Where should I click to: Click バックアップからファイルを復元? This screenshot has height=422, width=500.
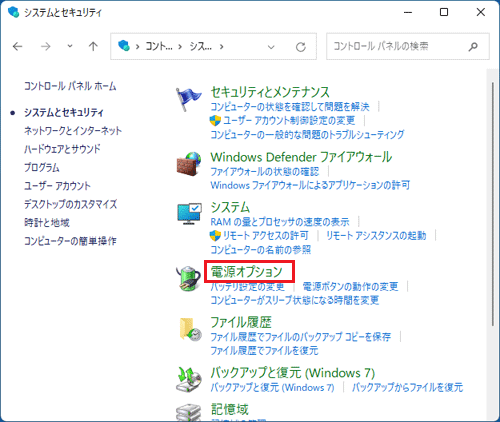[x=408, y=387]
